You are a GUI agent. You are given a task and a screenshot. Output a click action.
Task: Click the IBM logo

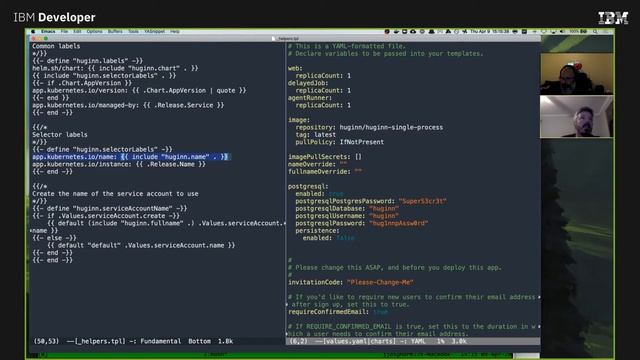tap(613, 18)
